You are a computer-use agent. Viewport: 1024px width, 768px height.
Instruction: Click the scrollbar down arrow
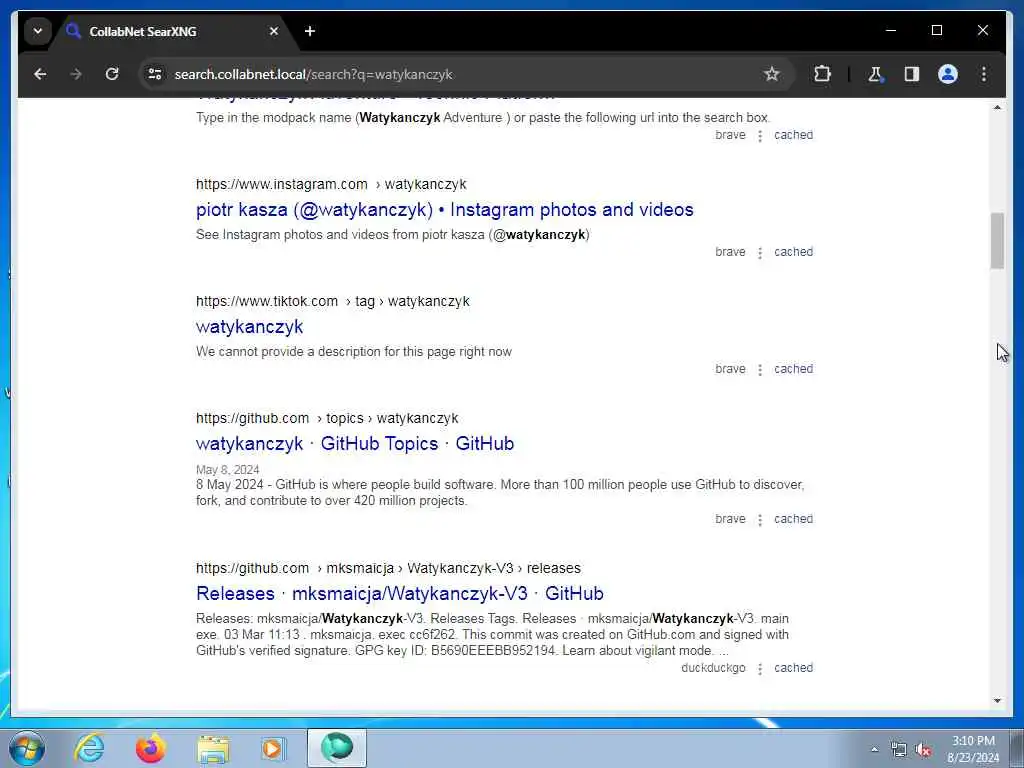997,701
